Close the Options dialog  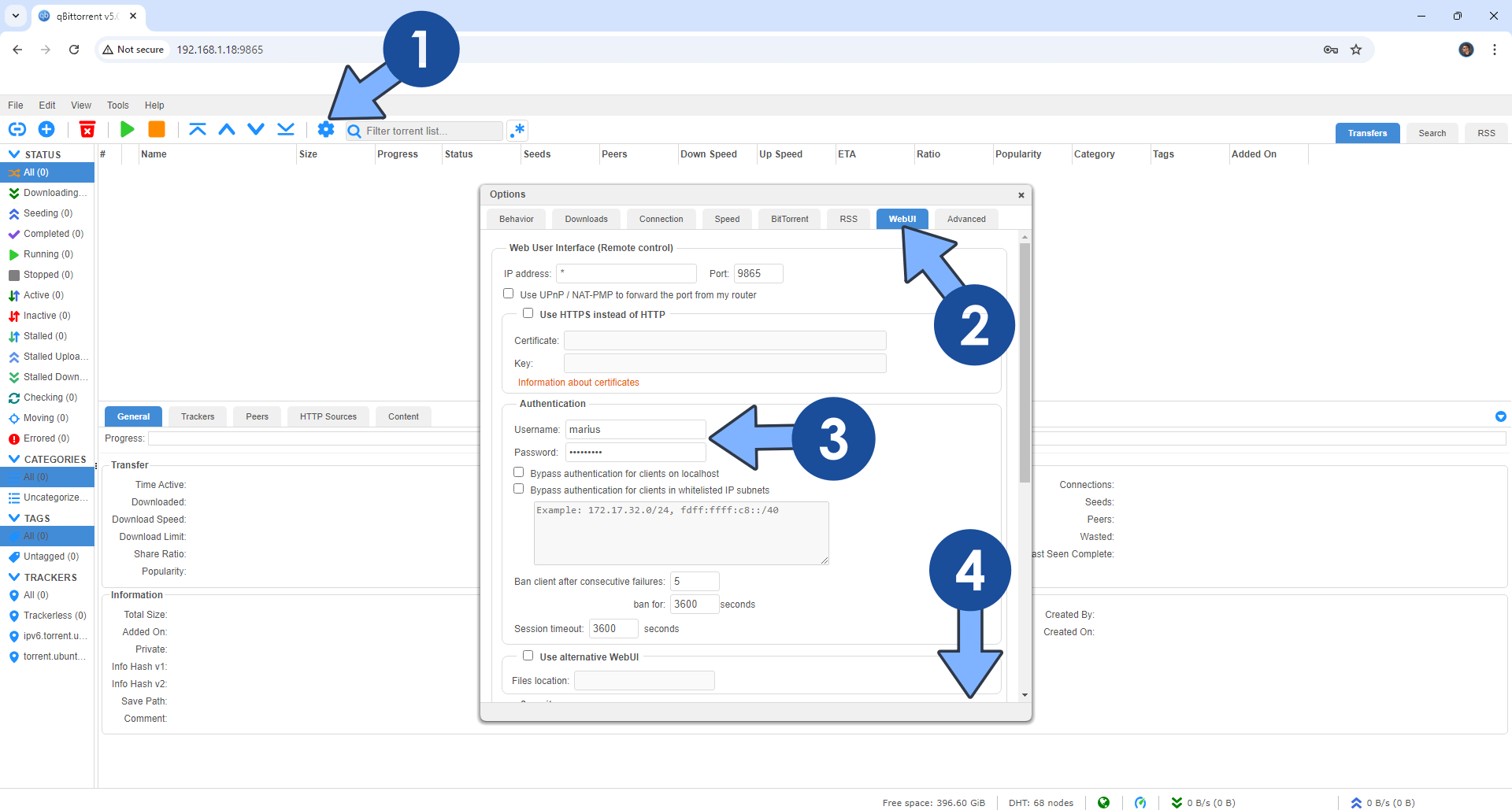(1021, 195)
